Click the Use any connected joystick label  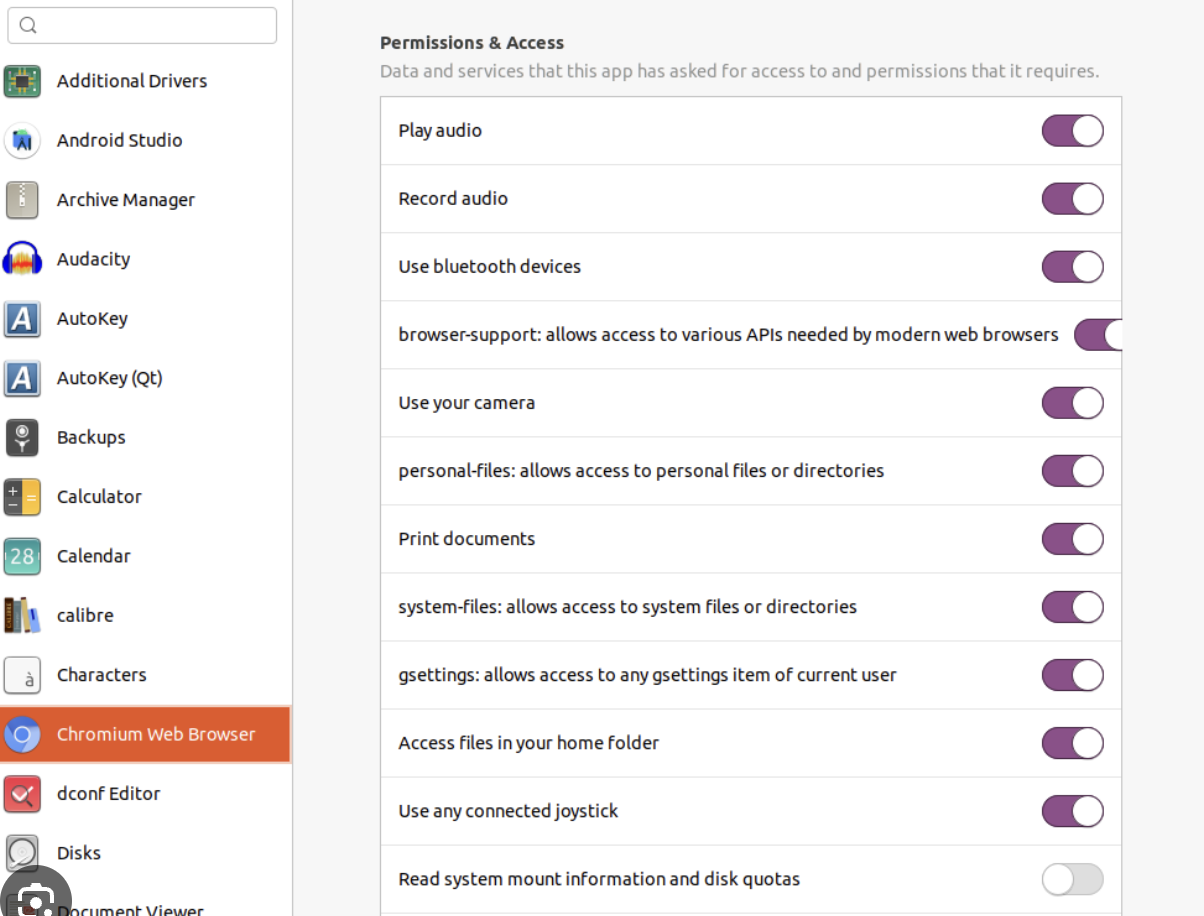point(508,811)
